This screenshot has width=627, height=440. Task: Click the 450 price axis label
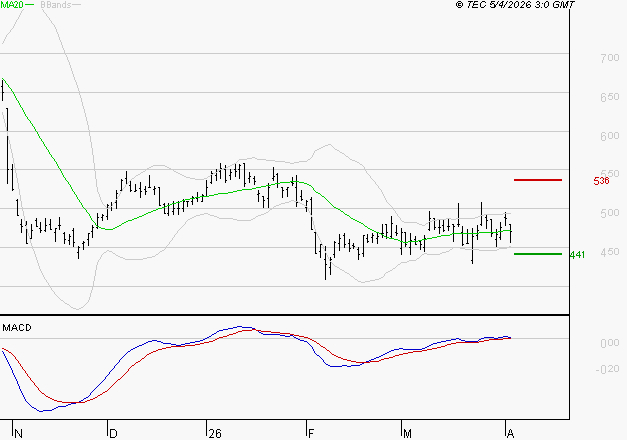(609, 252)
